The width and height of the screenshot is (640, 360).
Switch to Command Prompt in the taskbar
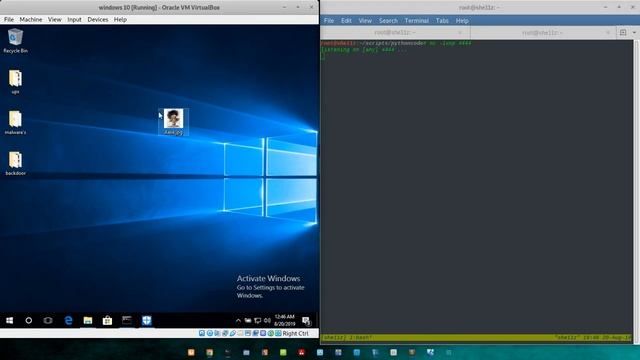tap(127, 320)
